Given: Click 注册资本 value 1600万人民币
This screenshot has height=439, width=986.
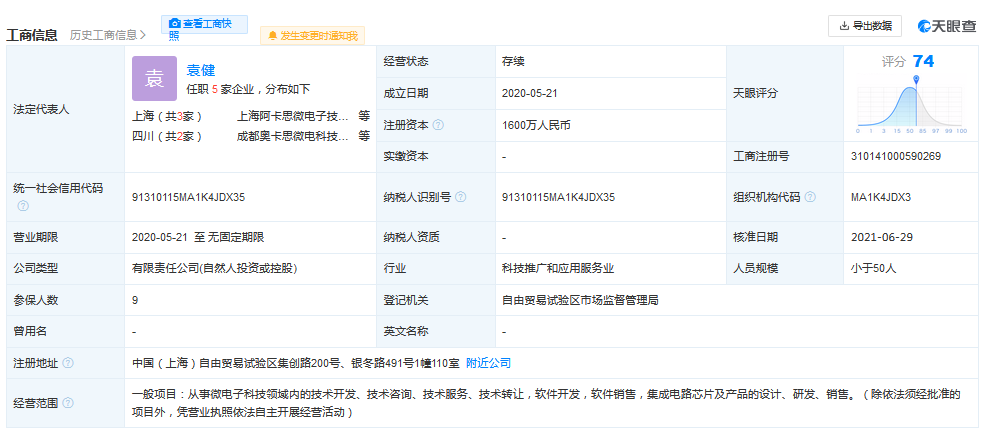Looking at the screenshot, I should (x=536, y=125).
